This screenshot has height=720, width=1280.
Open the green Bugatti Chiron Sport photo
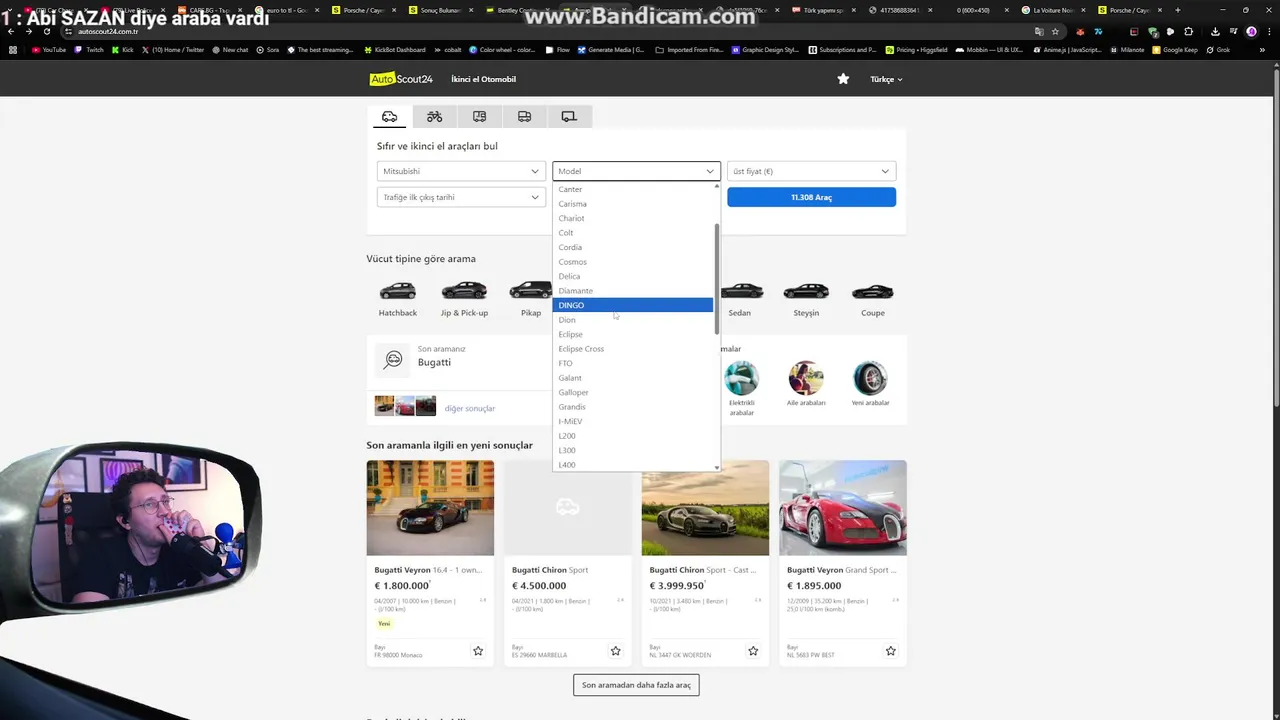(x=705, y=508)
